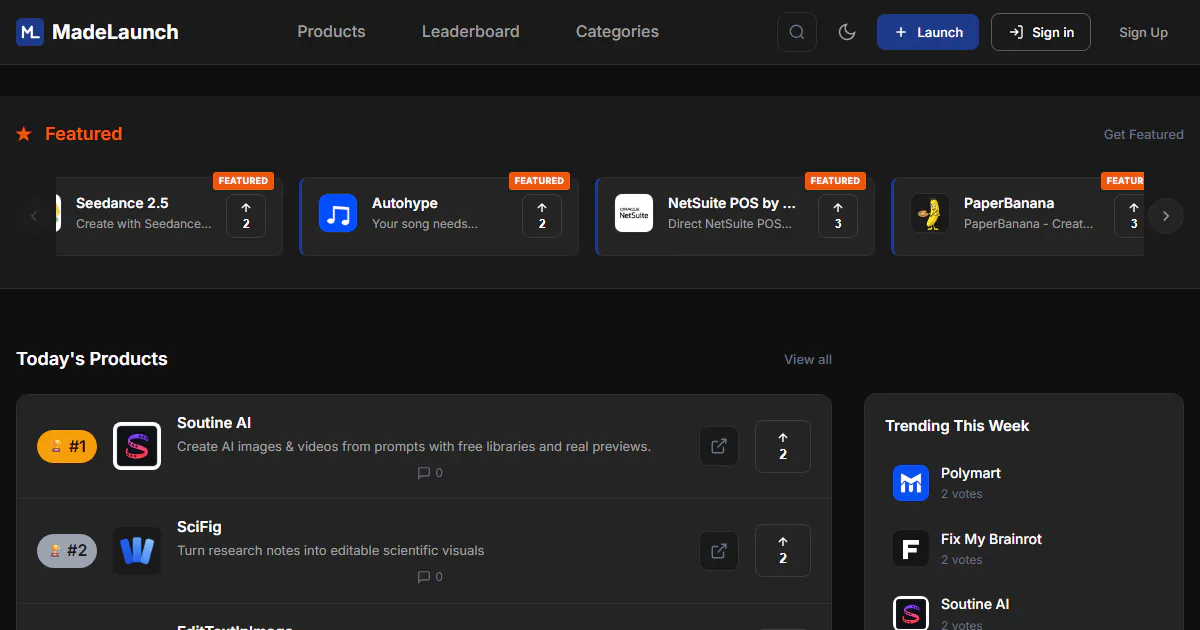Click the Soutine AI trending icon
1200x630 pixels.
pos(911,613)
